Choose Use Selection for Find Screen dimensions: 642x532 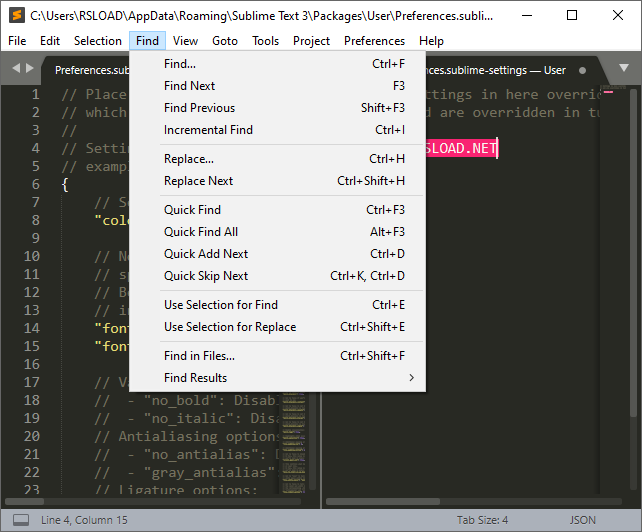pyautogui.click(x=278, y=305)
